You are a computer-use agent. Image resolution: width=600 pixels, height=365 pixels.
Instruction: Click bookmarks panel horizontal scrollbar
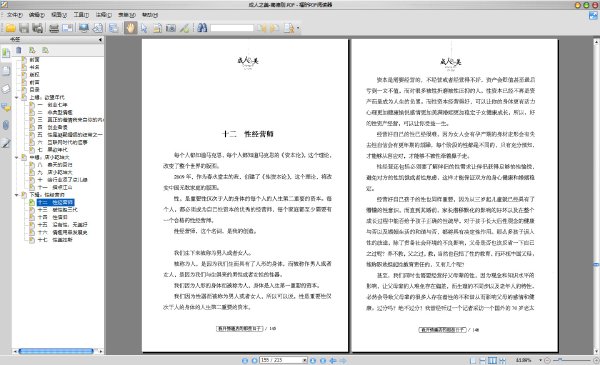56,351
